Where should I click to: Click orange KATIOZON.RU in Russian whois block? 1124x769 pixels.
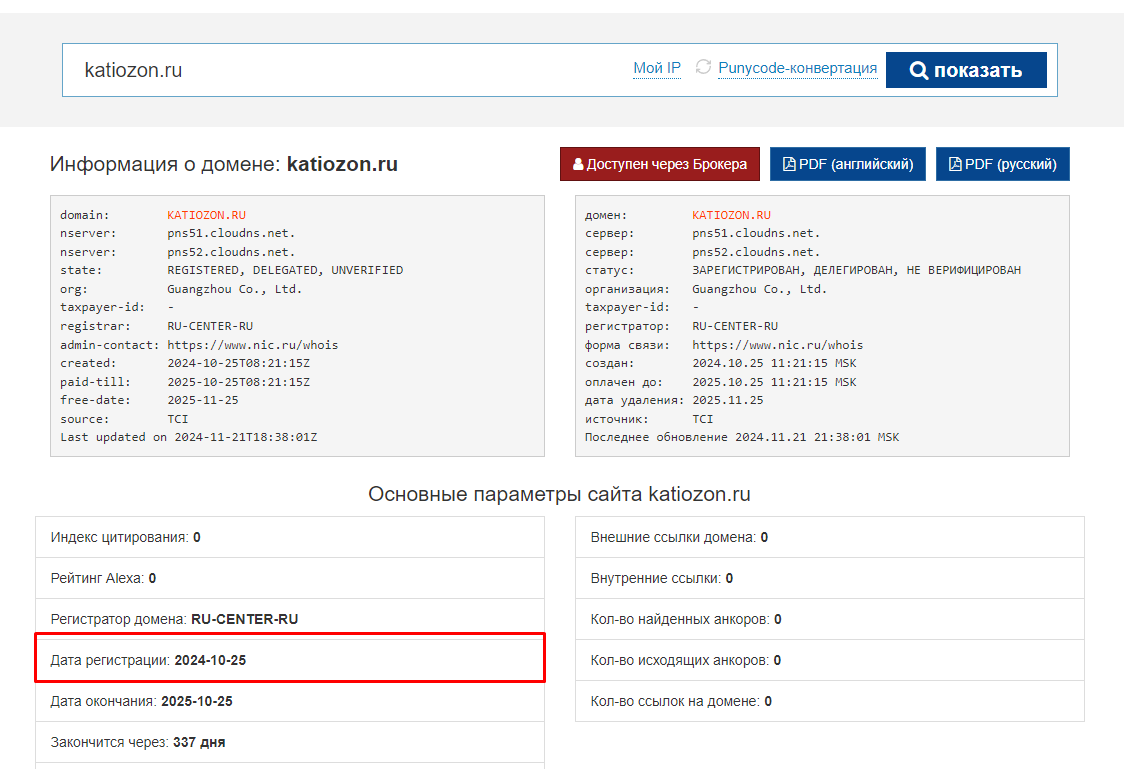point(731,215)
